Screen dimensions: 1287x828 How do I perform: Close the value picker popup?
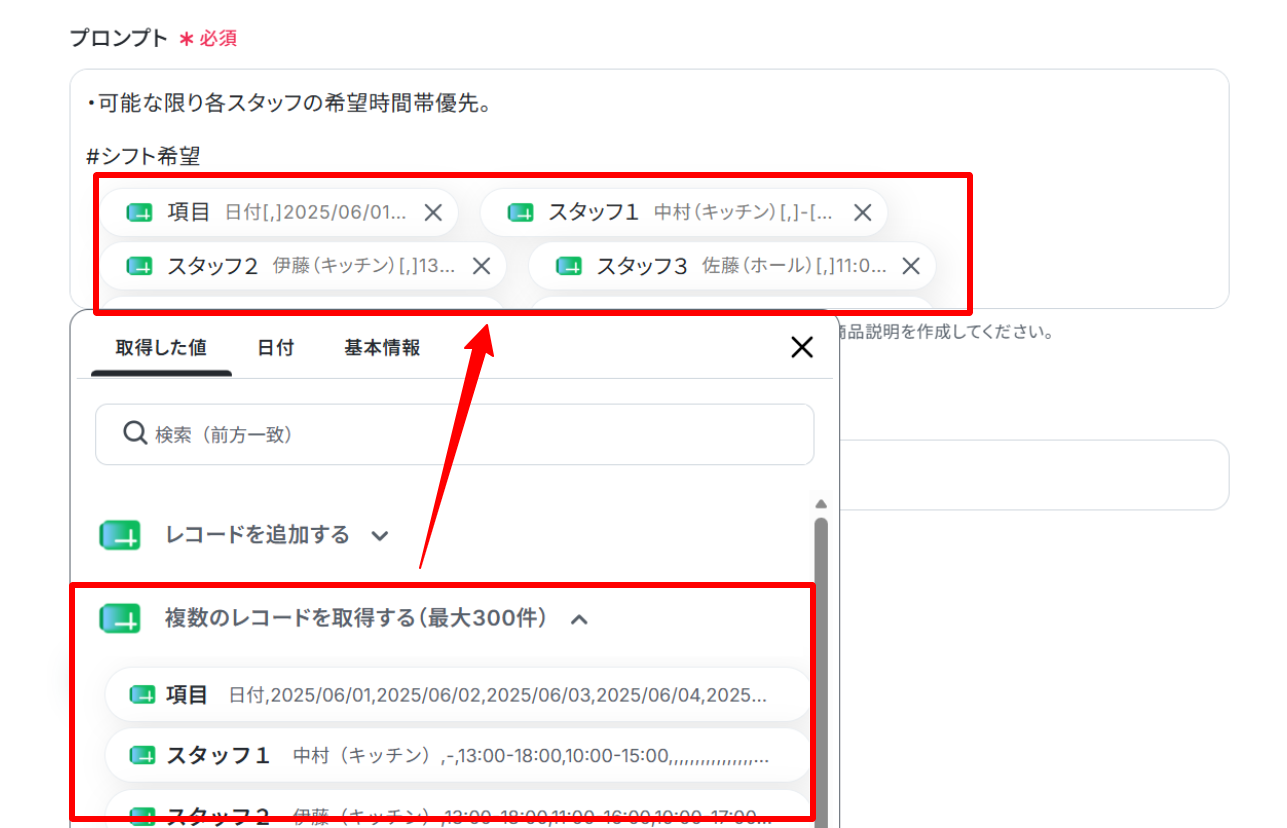click(802, 348)
